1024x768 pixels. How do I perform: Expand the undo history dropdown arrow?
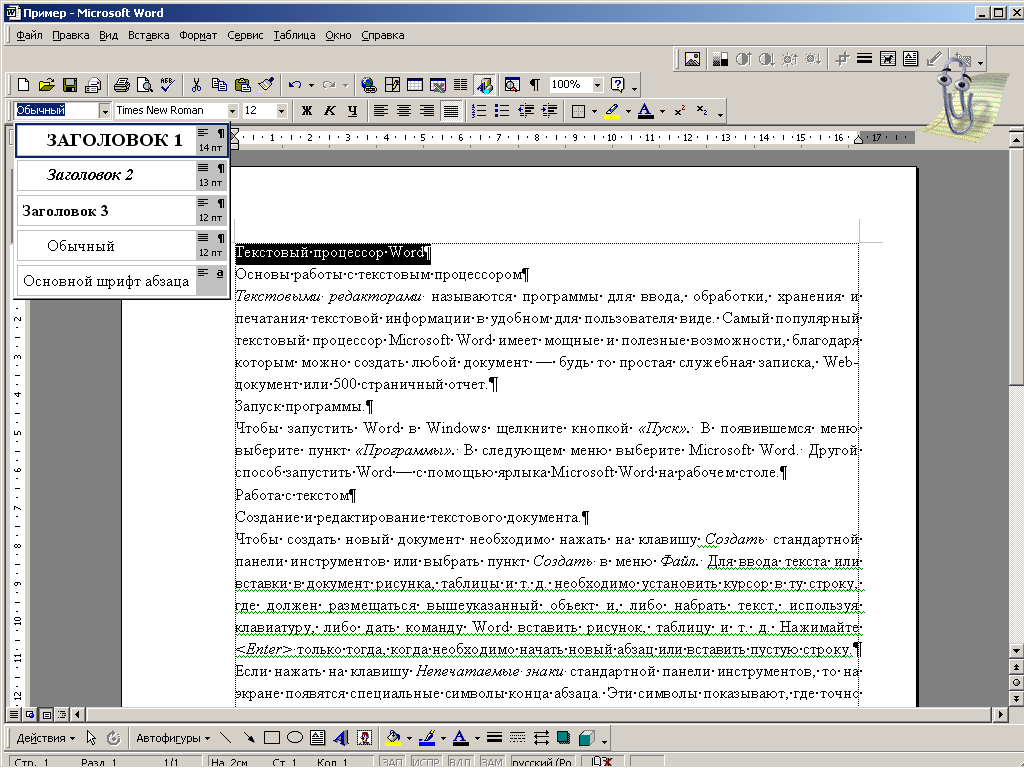pyautogui.click(x=311, y=85)
